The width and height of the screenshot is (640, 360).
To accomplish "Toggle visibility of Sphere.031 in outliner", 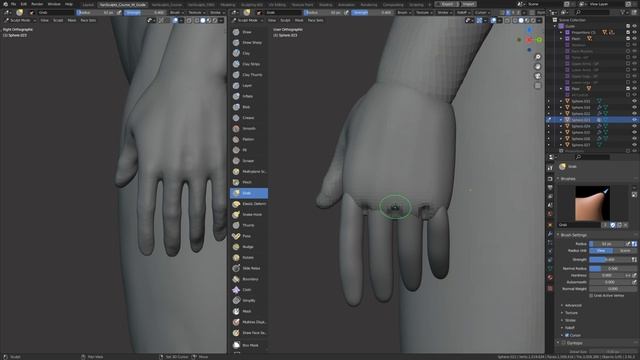I will [634, 101].
